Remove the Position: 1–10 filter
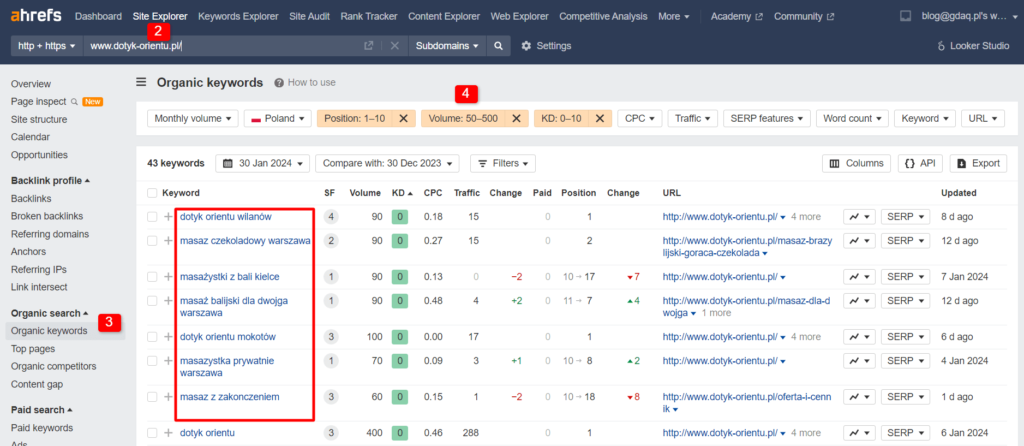The width and height of the screenshot is (1024, 446). (x=403, y=118)
